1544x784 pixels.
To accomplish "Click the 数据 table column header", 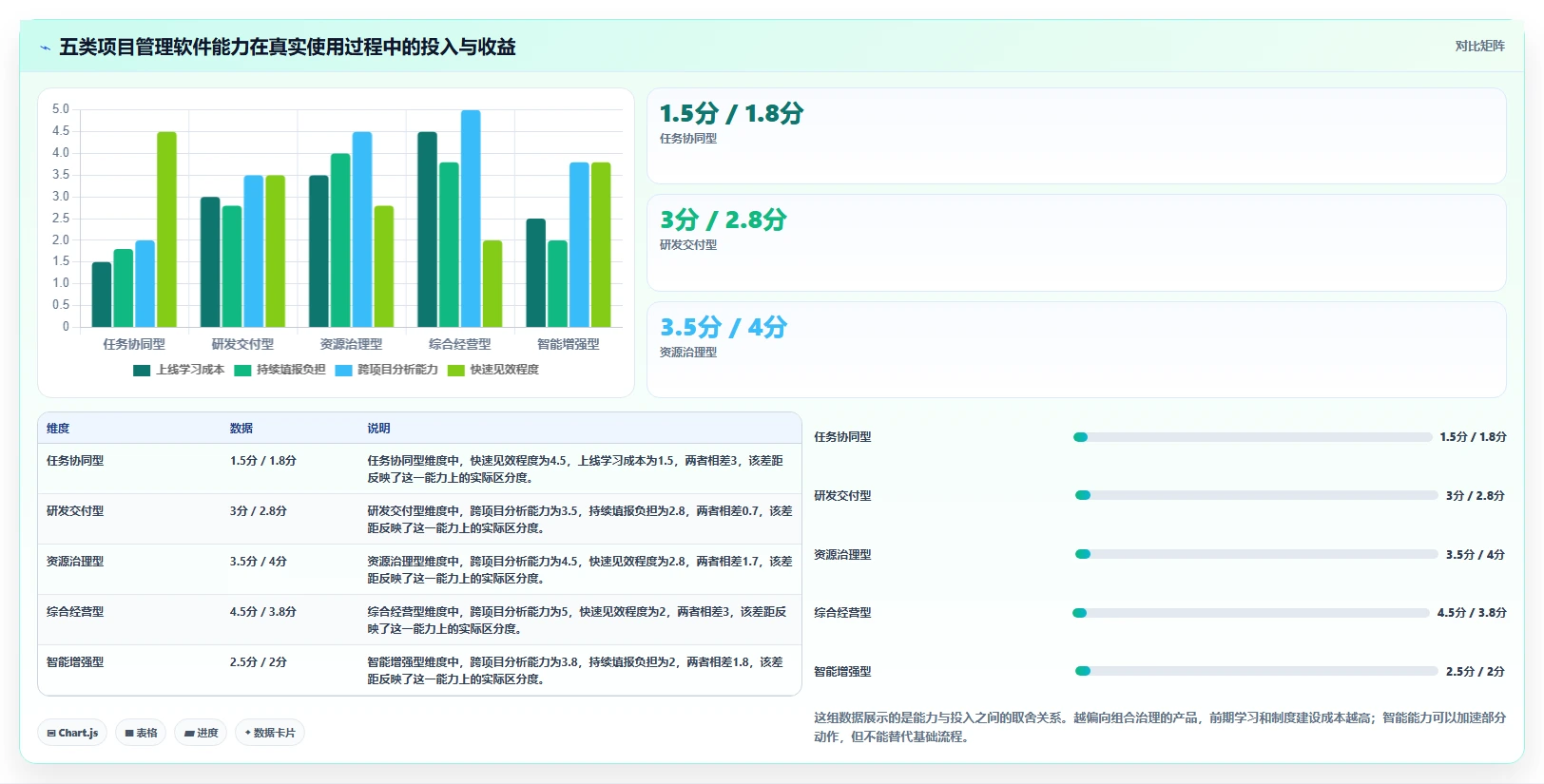I will coord(241,429).
